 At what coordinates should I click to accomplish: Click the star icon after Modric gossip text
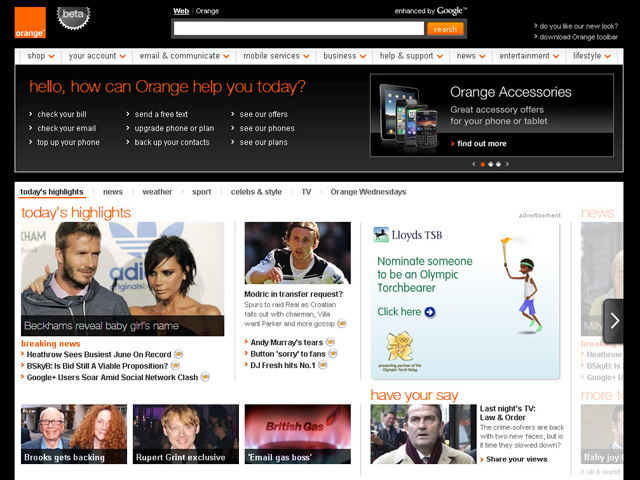(342, 324)
